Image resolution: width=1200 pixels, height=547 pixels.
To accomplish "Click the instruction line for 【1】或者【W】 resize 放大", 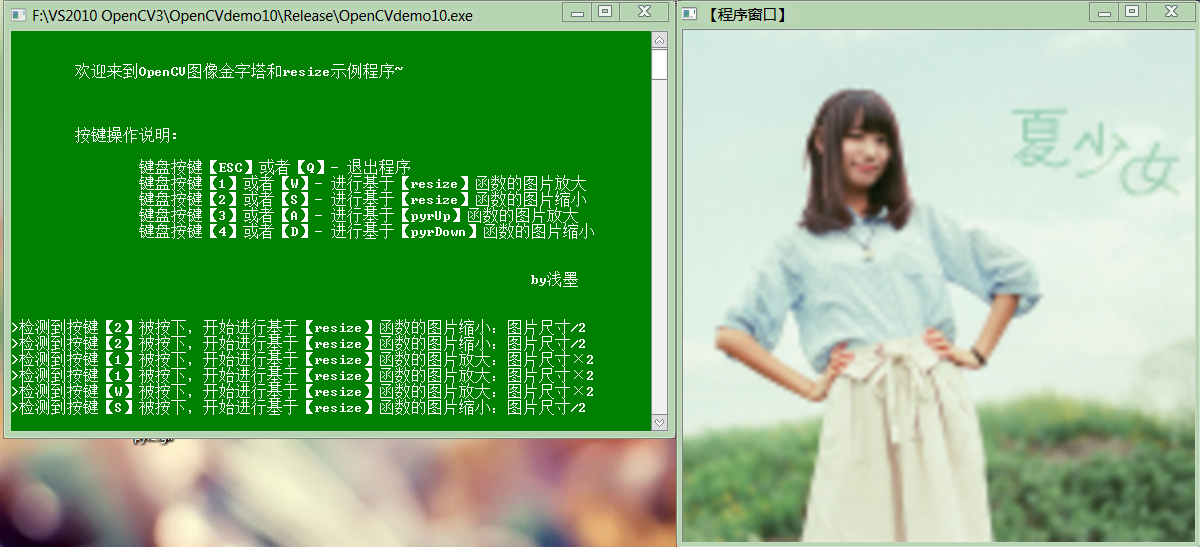I will pyautogui.click(x=362, y=183).
